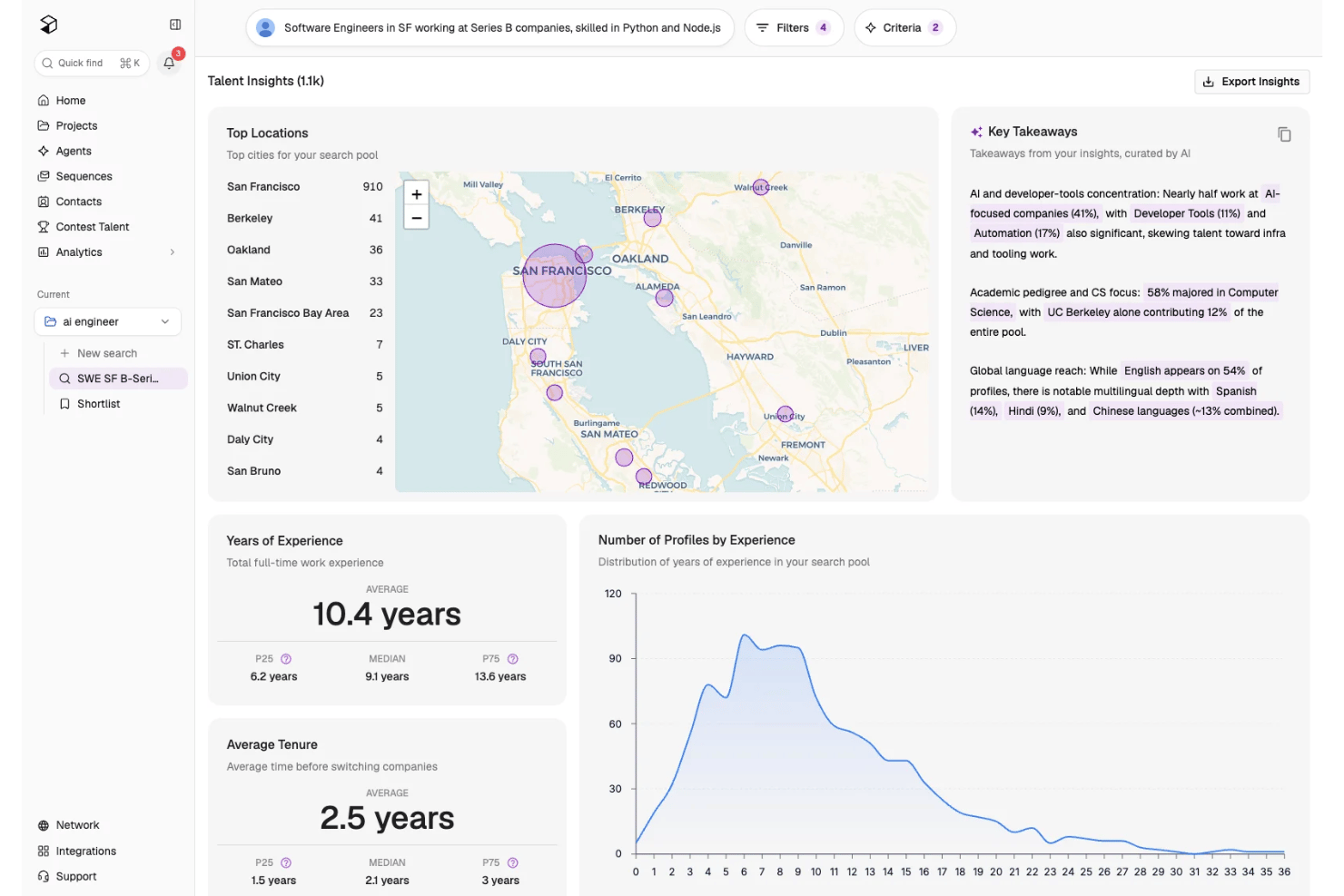Click the Sequences icon
The height and width of the screenshot is (896, 1344).
click(x=44, y=176)
